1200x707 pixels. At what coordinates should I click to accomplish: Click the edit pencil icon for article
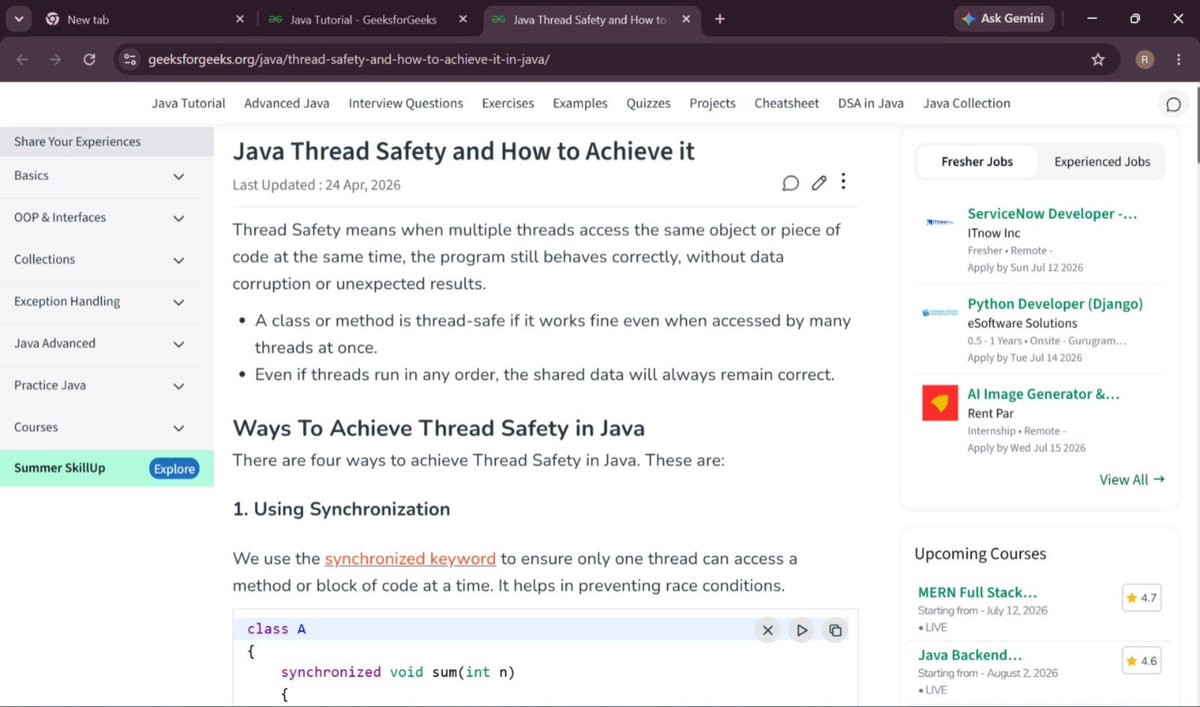tap(819, 183)
